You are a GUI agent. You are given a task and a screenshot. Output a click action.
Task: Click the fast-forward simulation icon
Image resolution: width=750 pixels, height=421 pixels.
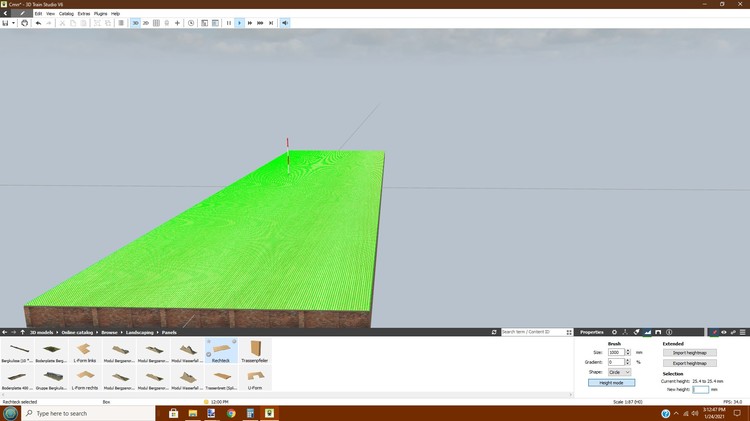250,23
